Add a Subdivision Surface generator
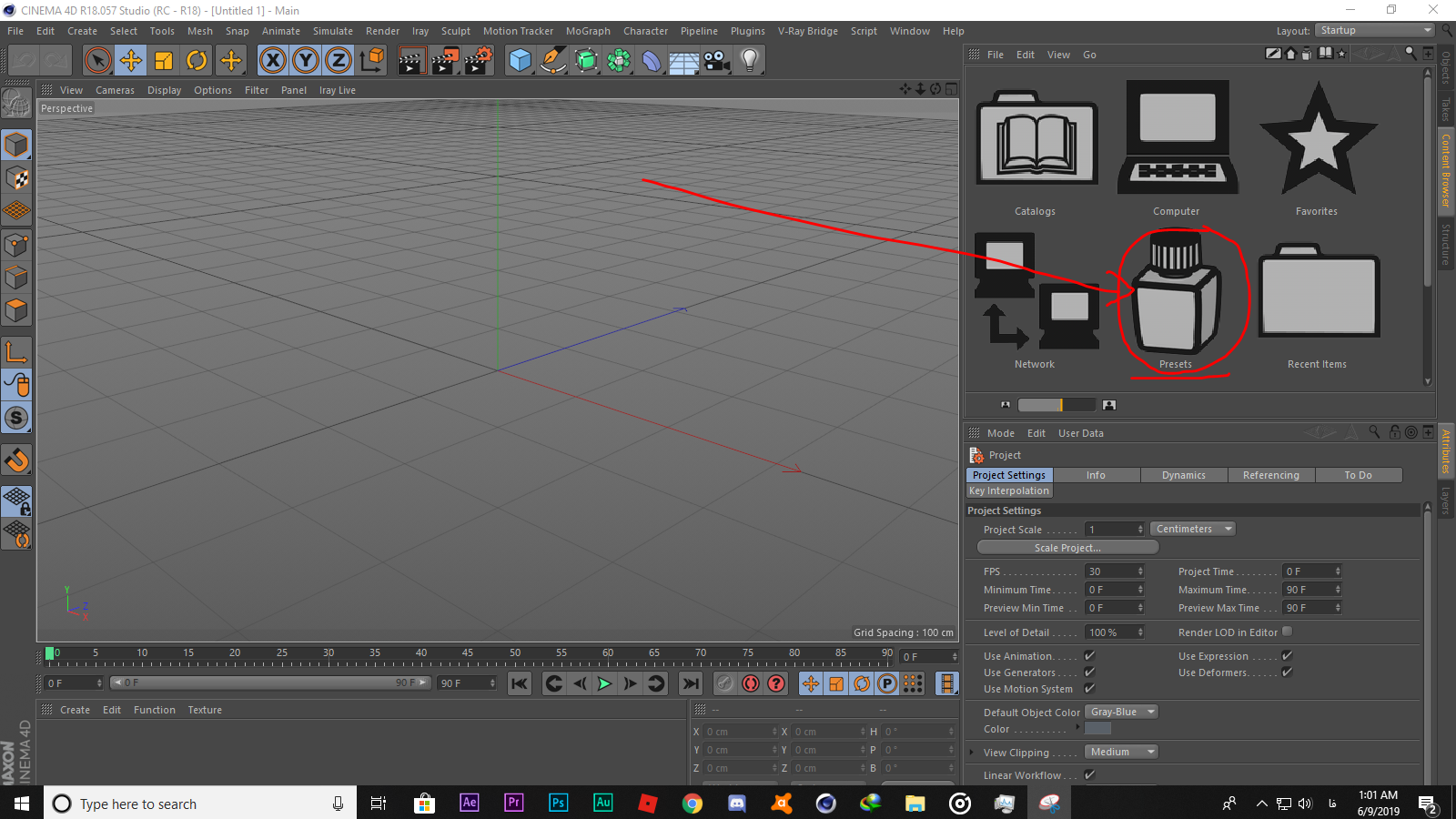The height and width of the screenshot is (819, 1456). (x=586, y=61)
